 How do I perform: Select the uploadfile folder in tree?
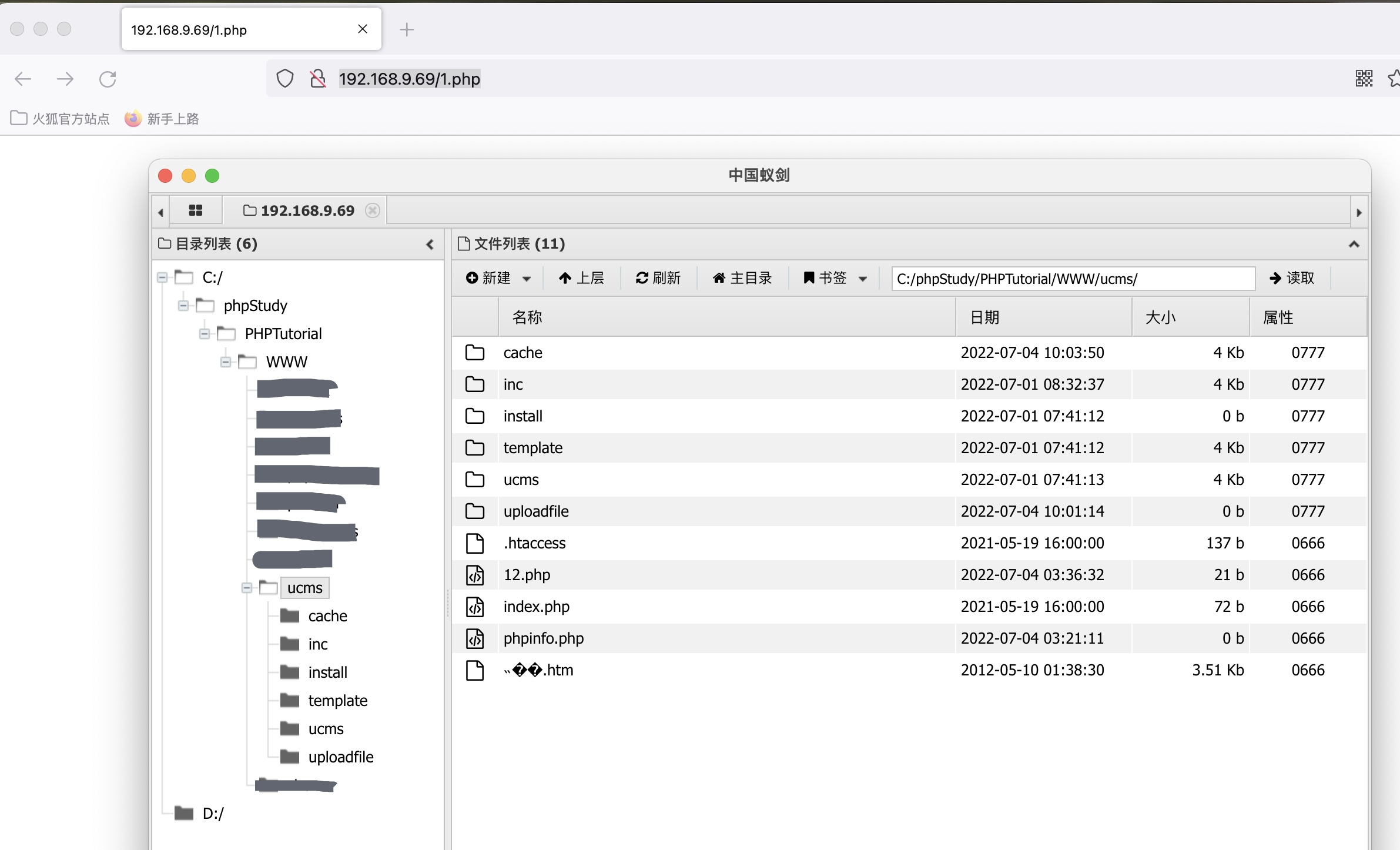point(340,757)
